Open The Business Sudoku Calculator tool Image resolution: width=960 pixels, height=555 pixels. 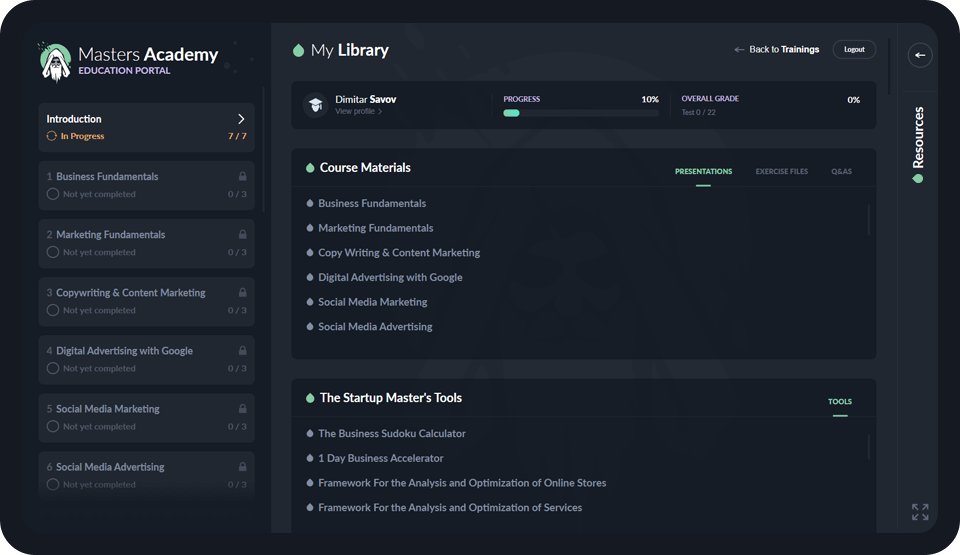(392, 434)
